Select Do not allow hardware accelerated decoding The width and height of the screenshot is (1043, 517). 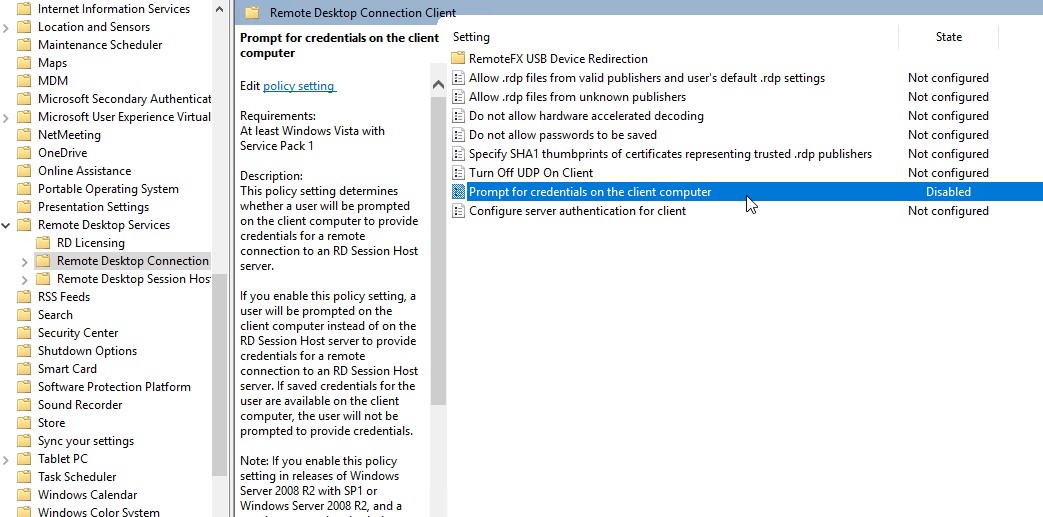click(x=586, y=116)
